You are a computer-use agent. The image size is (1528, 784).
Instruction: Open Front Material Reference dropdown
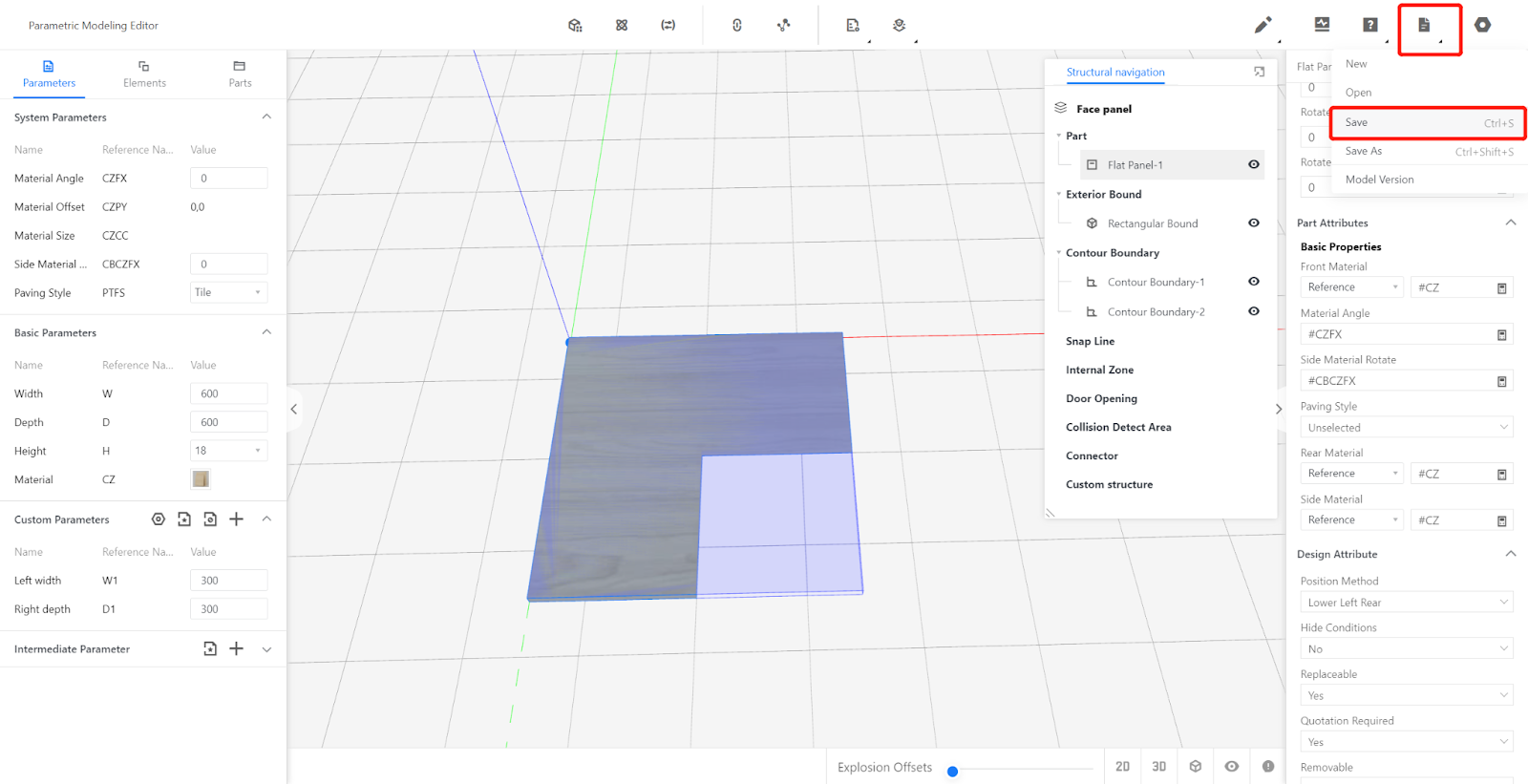coord(1352,287)
